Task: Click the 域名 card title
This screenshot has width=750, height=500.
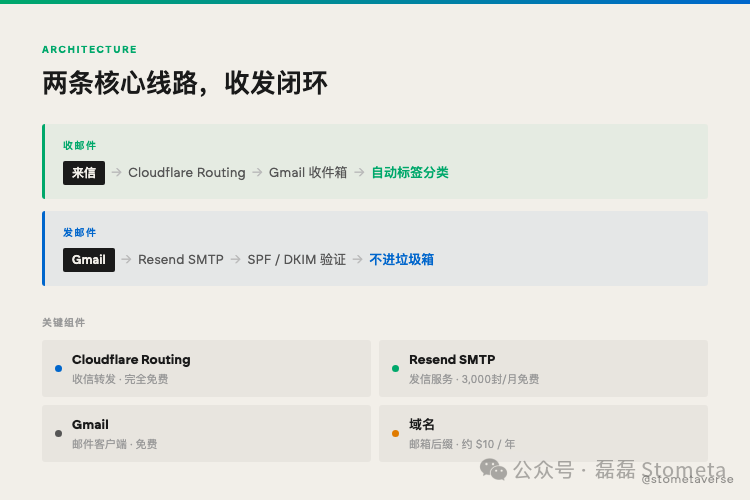Action: (x=422, y=424)
